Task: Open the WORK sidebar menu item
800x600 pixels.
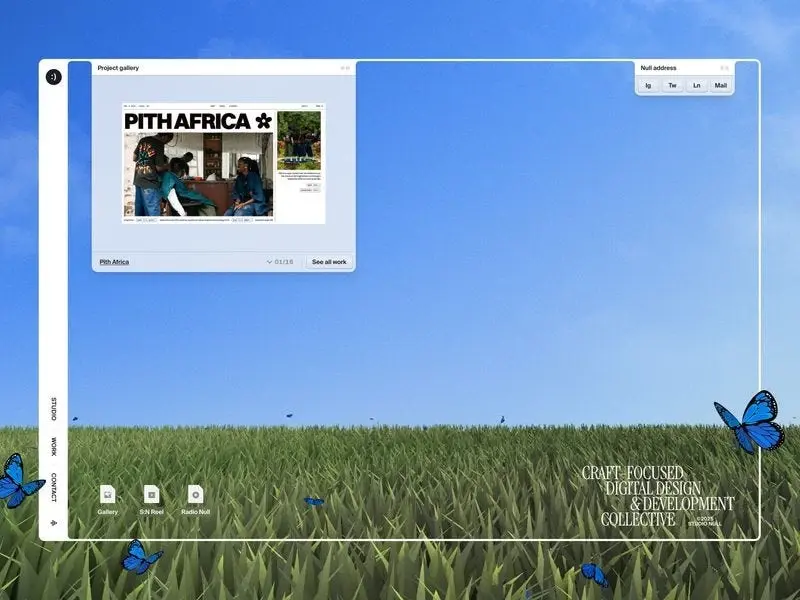Action: point(54,446)
